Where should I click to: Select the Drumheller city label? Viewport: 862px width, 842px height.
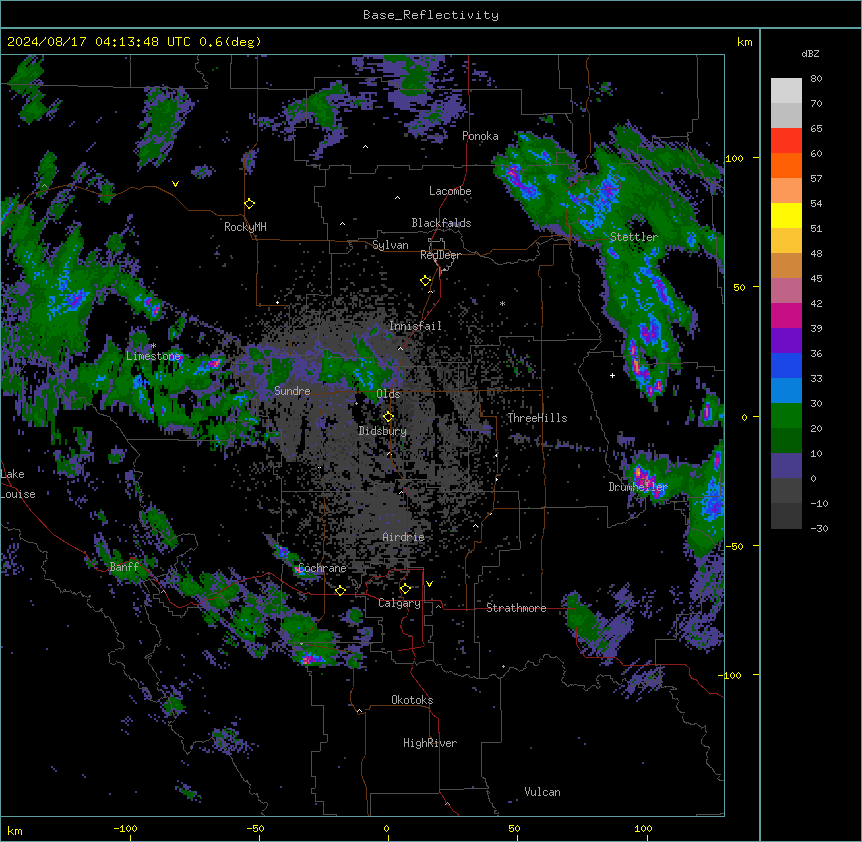[638, 487]
